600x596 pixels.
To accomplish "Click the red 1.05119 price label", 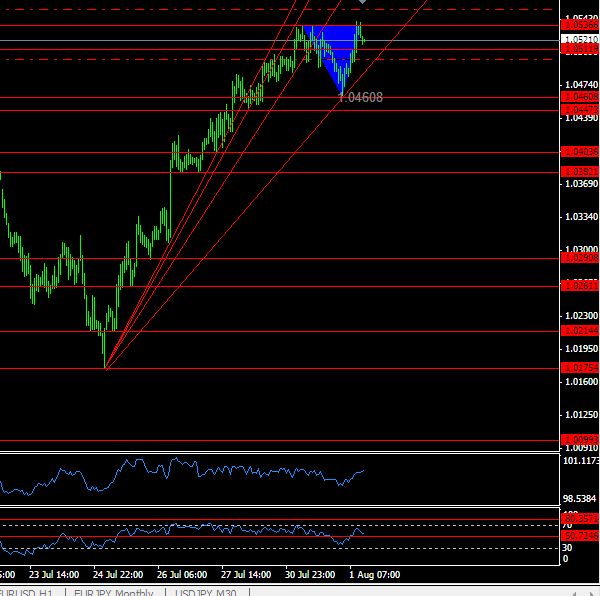I will click(580, 49).
